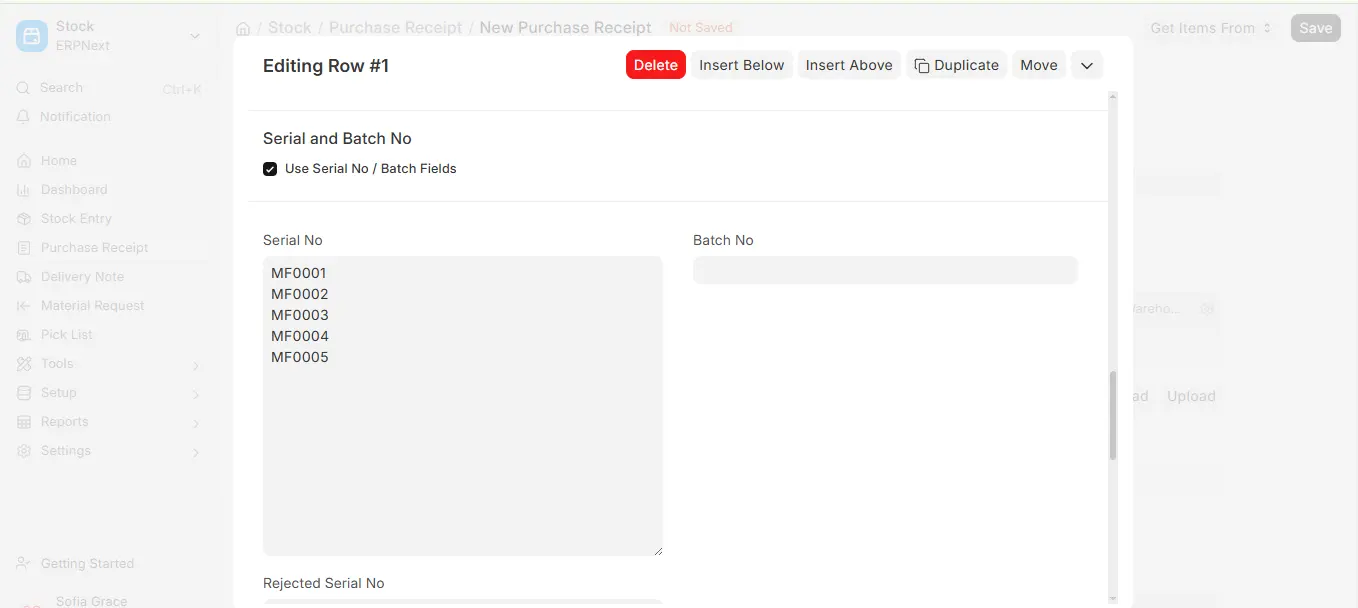Save the new Purchase Receipt
This screenshot has height=608, width=1358.
(x=1315, y=28)
